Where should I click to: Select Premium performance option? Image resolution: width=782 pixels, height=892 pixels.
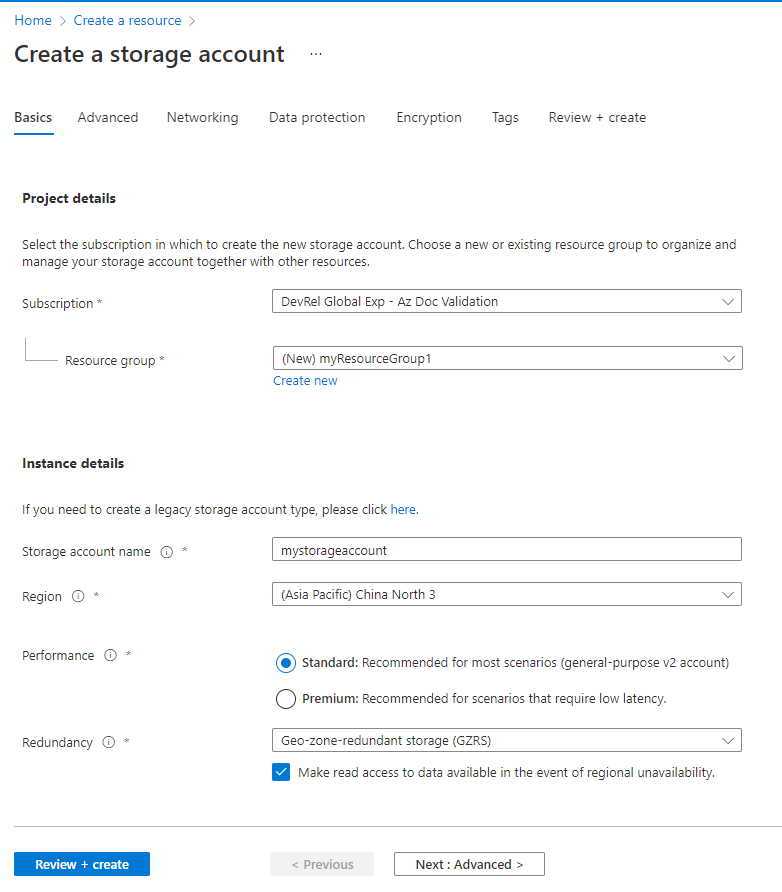286,698
